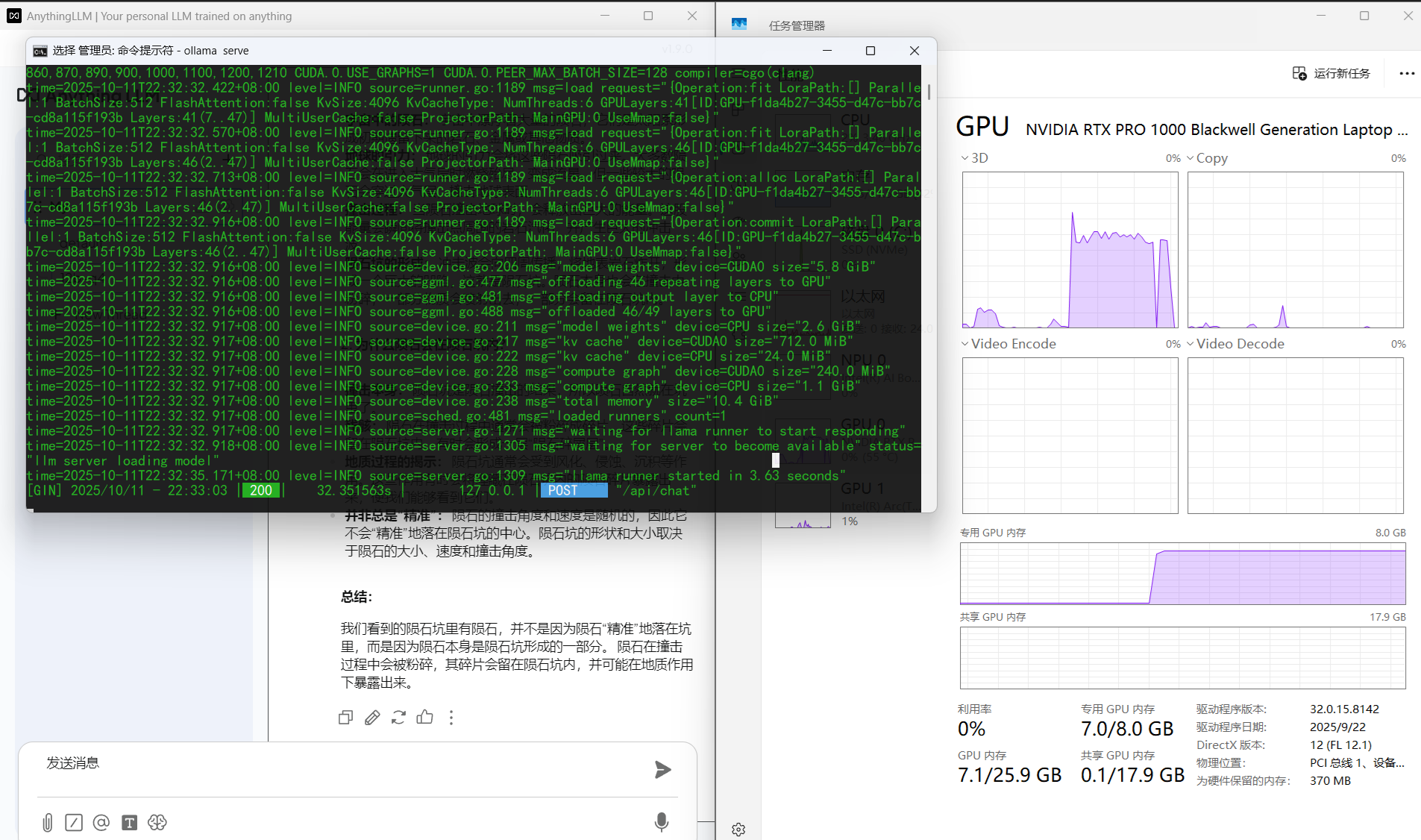1421x840 pixels.
Task: Open the slash commands icon
Action: click(x=74, y=822)
